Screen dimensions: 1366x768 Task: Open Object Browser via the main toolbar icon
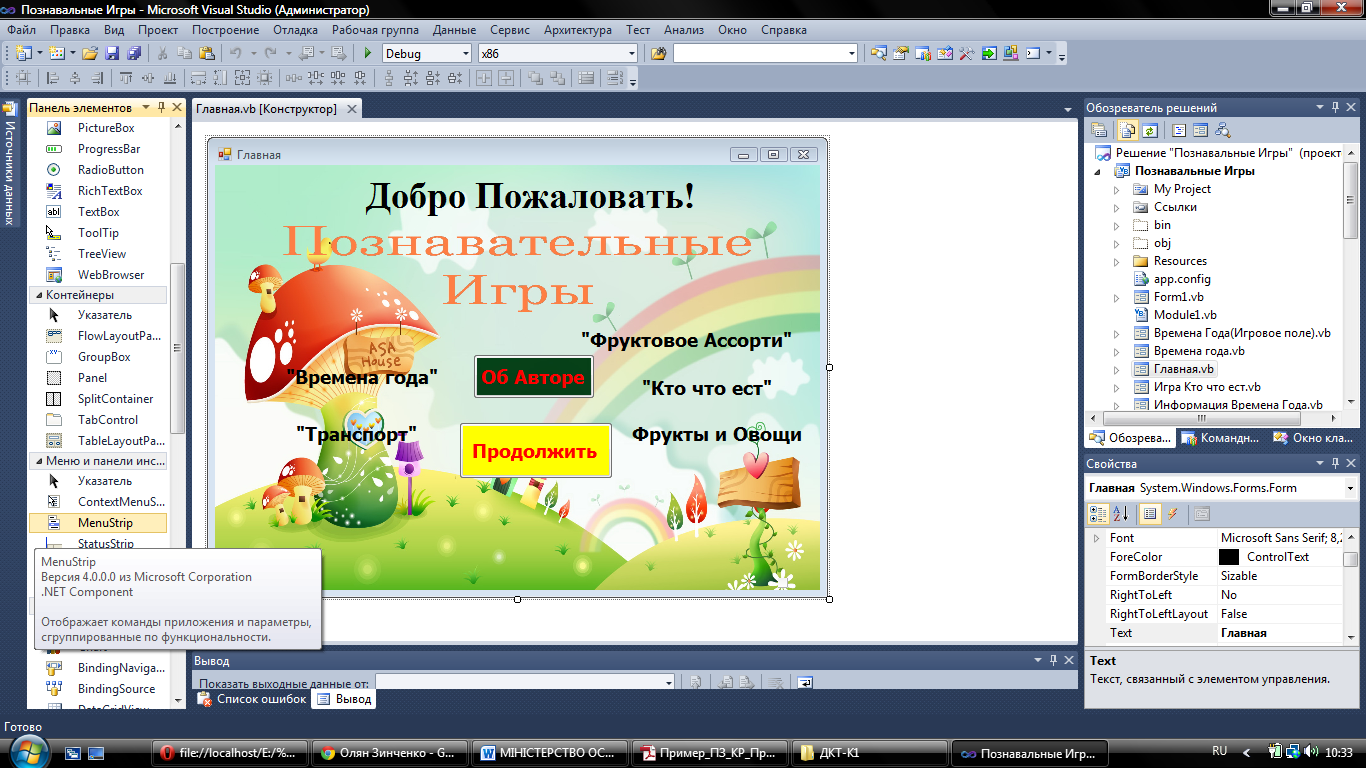tap(945, 53)
